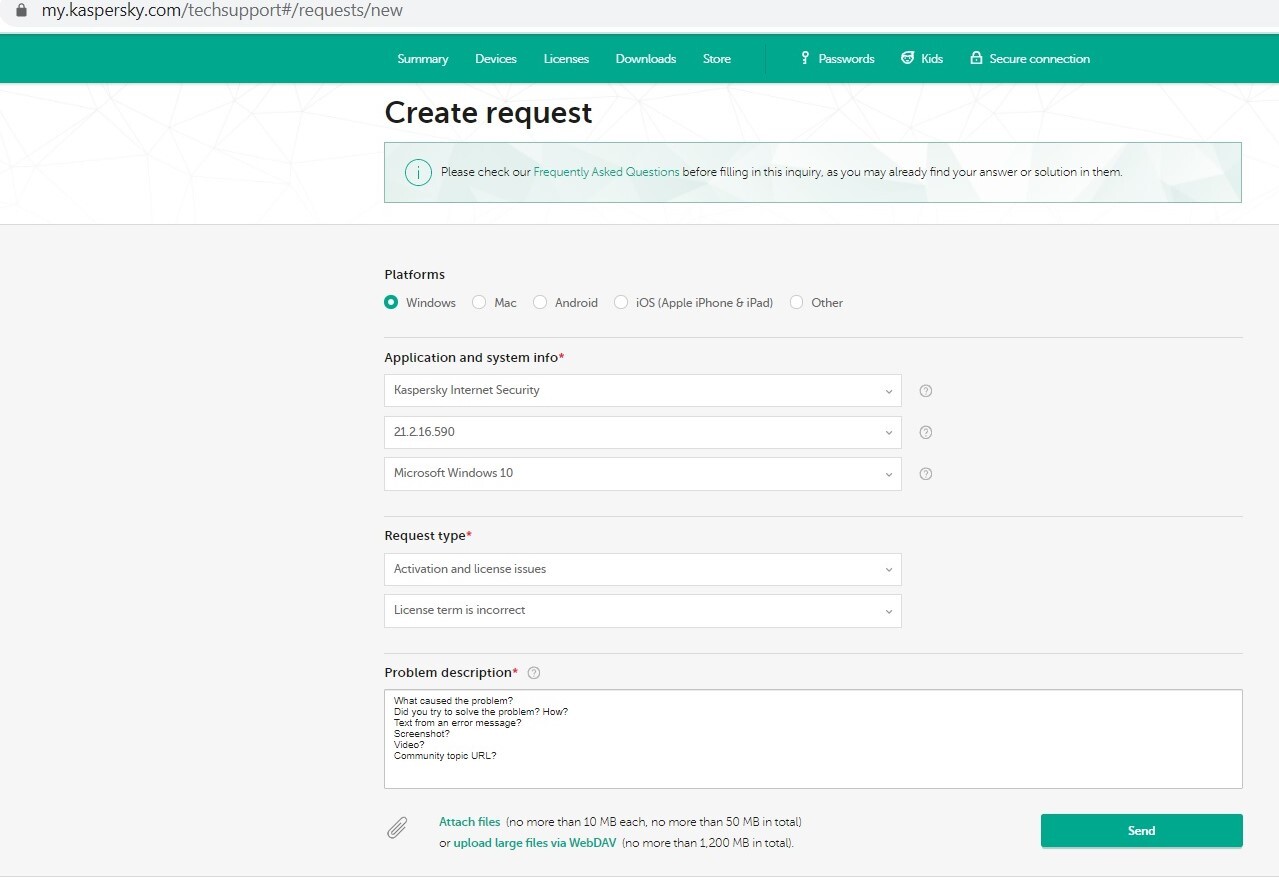Go to the Store tab
The height and width of the screenshot is (881, 1279).
pyautogui.click(x=717, y=59)
